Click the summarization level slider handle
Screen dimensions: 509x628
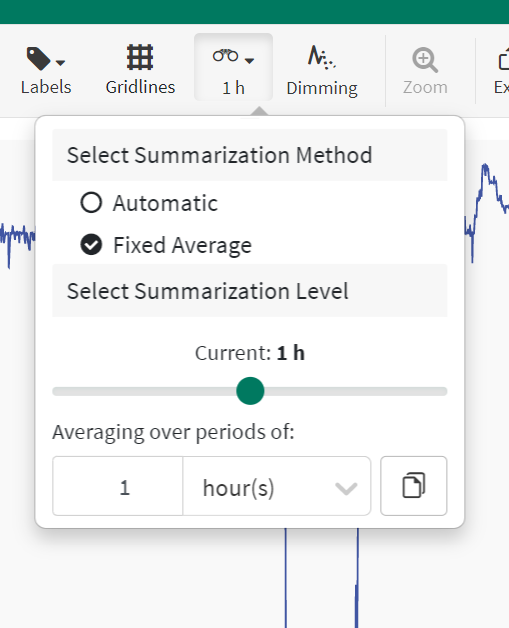pyautogui.click(x=250, y=391)
